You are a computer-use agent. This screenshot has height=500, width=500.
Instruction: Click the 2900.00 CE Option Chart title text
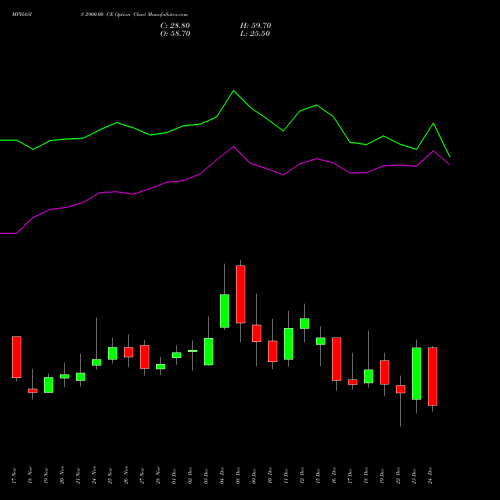pos(134,15)
